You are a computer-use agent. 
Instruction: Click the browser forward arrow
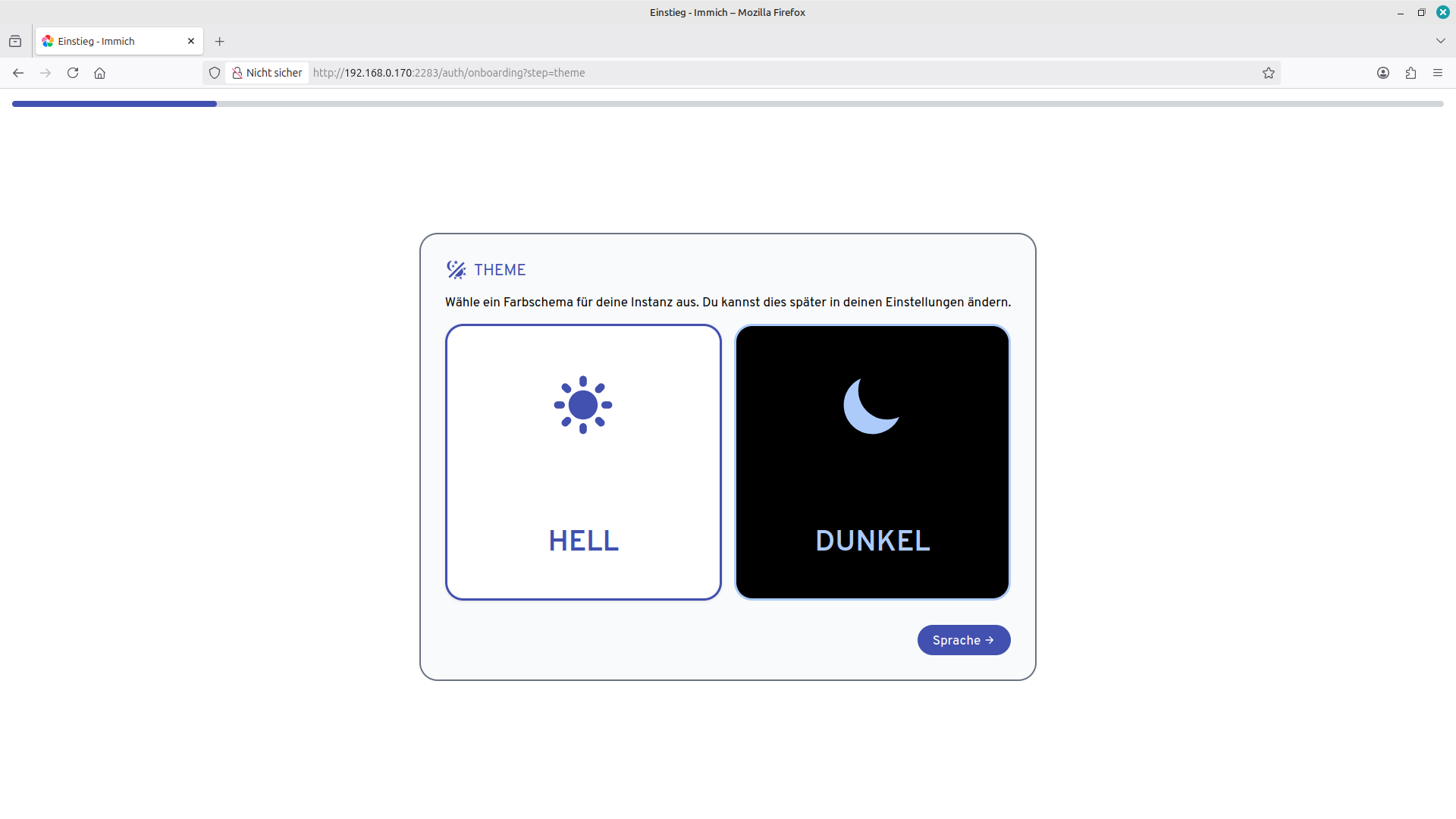(x=45, y=73)
